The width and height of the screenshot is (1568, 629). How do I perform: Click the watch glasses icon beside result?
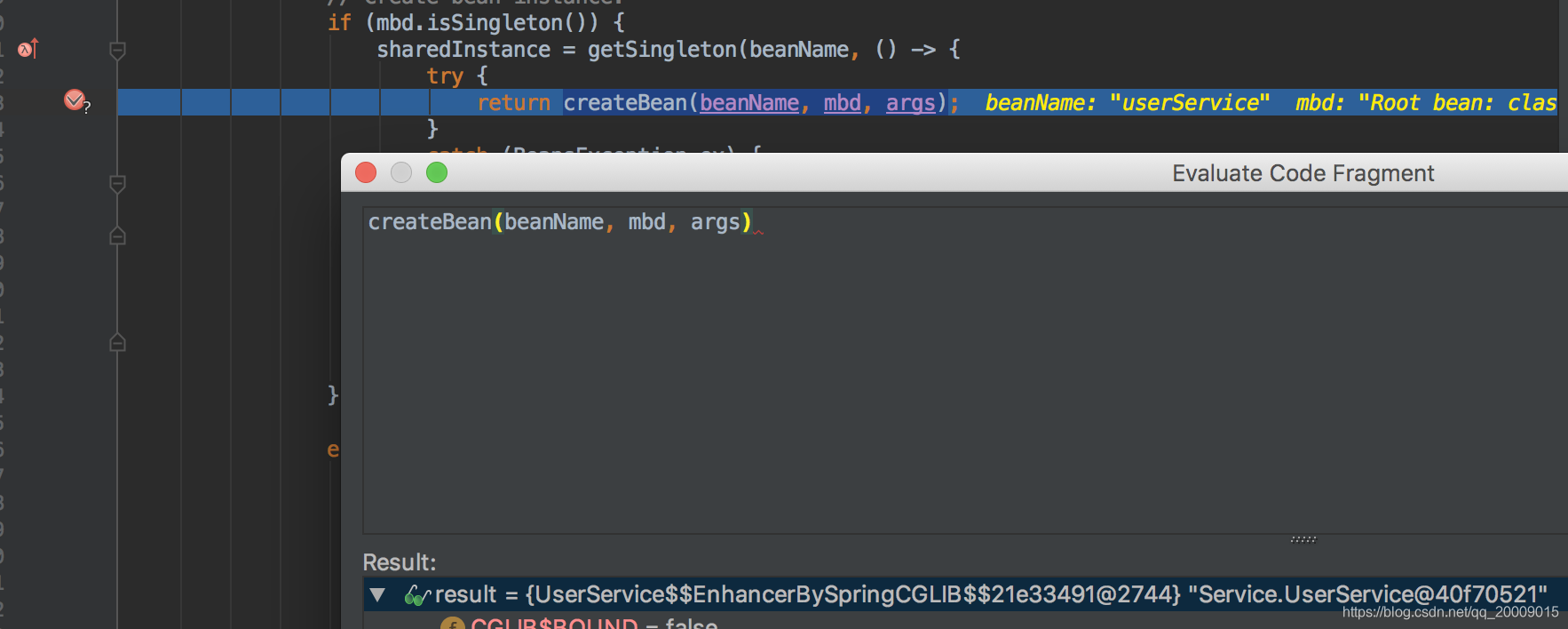pos(417,595)
